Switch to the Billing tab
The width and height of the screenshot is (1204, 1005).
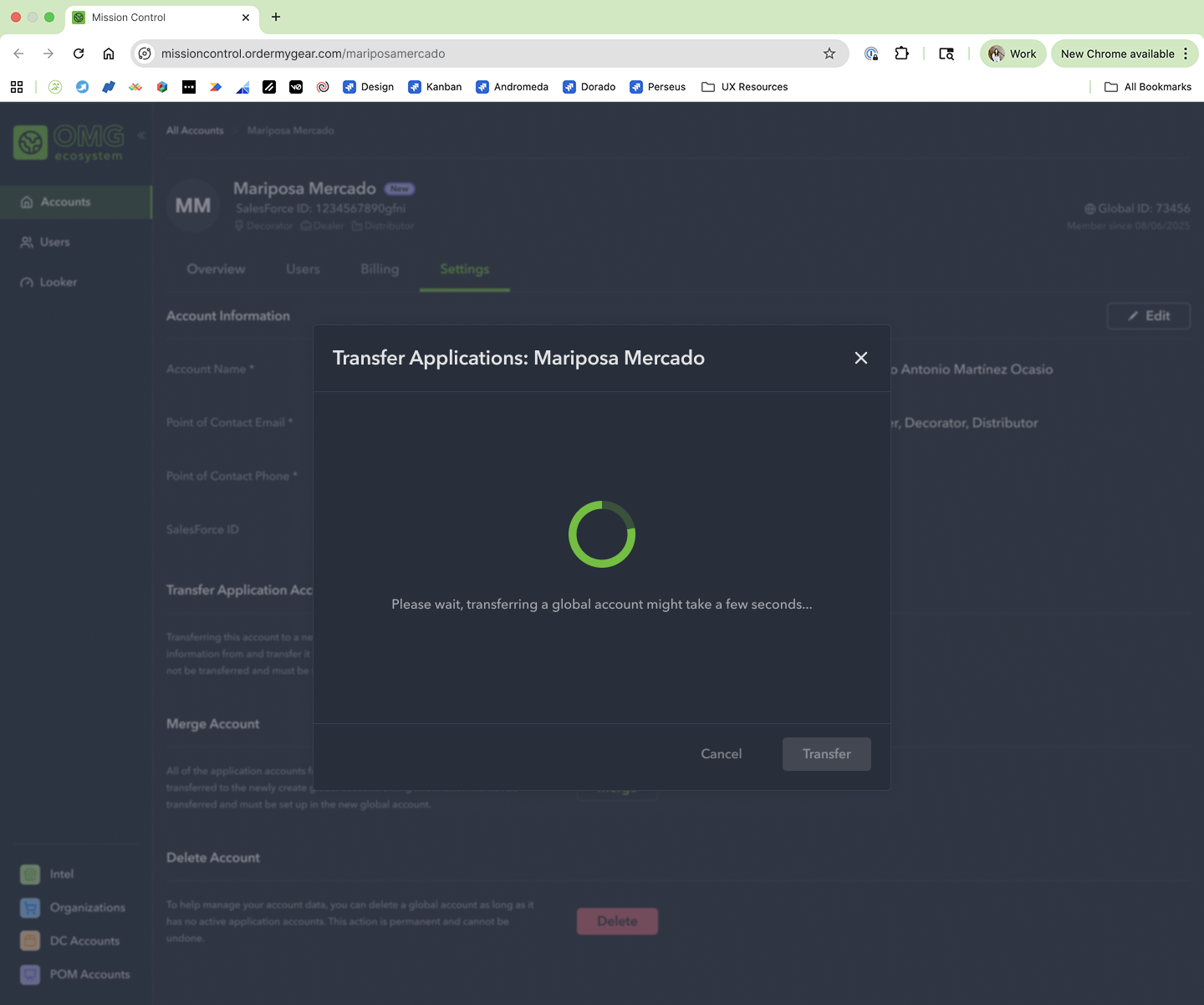coord(380,269)
